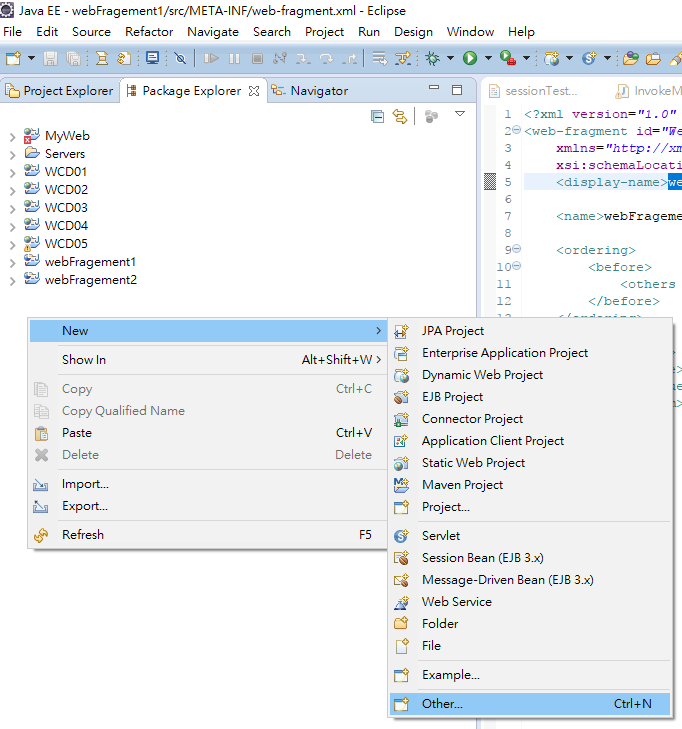
Task: Select Folder in the New submenu
Action: point(530,623)
